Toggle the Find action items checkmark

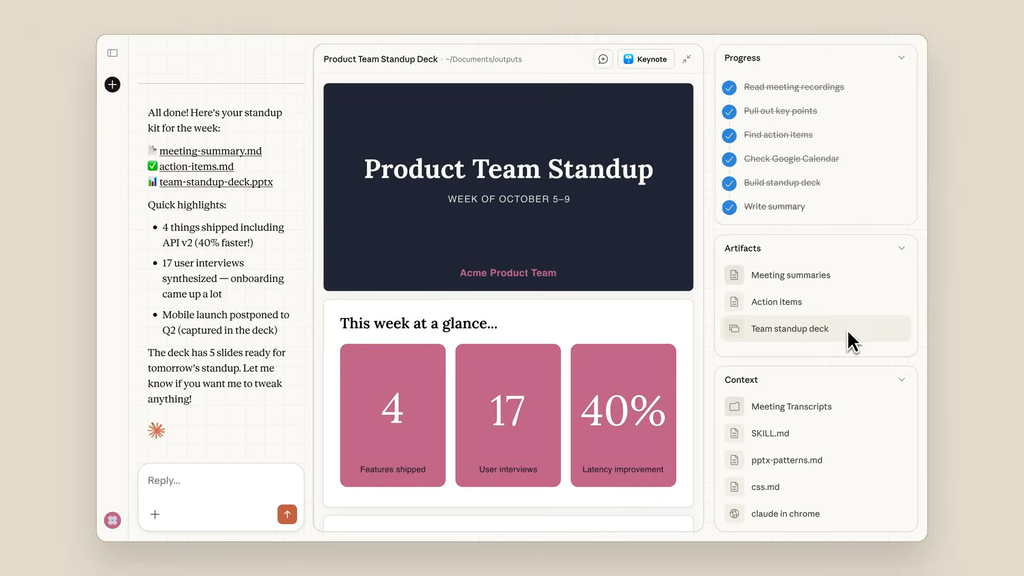(730, 135)
